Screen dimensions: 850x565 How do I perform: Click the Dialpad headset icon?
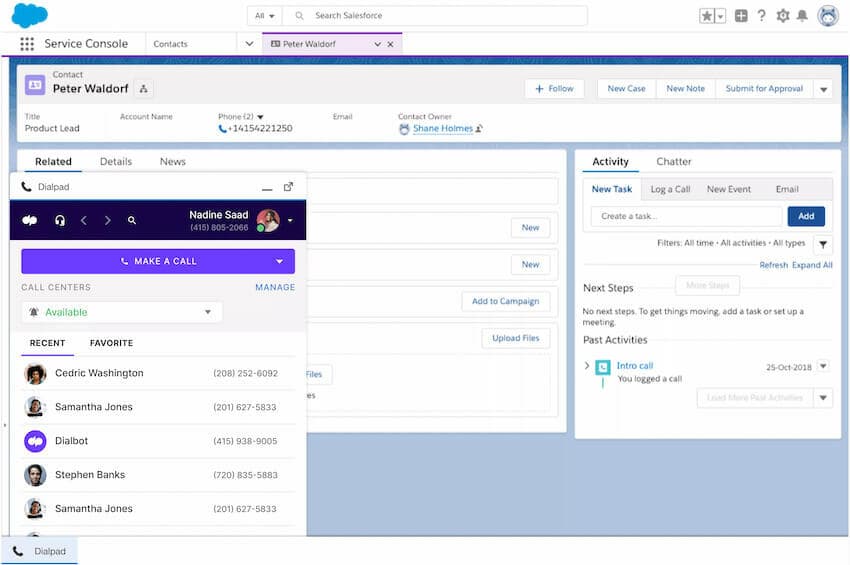coord(60,220)
